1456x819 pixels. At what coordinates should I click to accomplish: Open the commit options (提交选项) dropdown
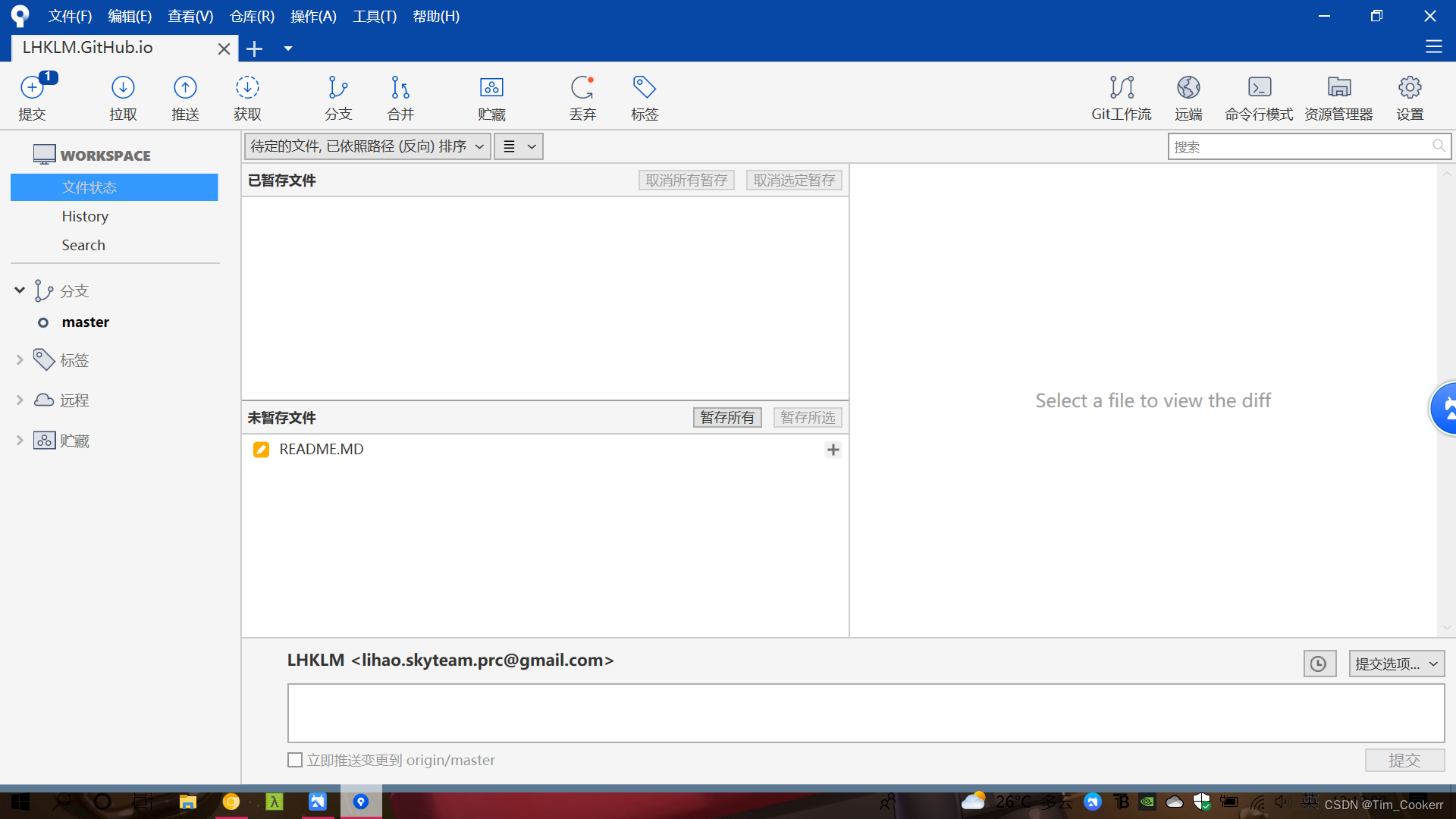click(1396, 664)
